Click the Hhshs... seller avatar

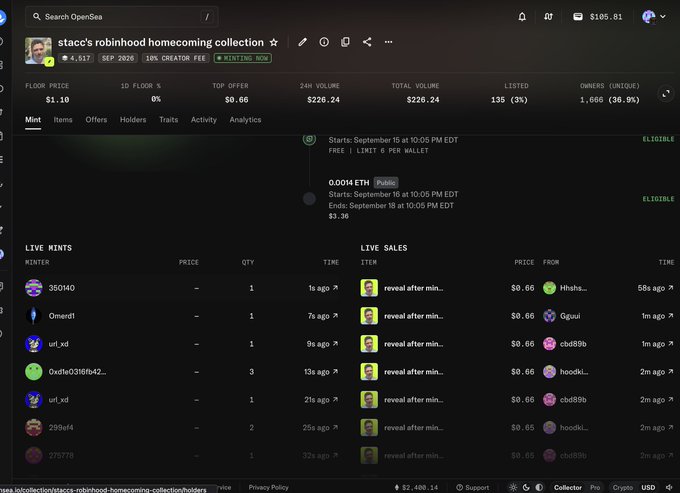coord(549,288)
